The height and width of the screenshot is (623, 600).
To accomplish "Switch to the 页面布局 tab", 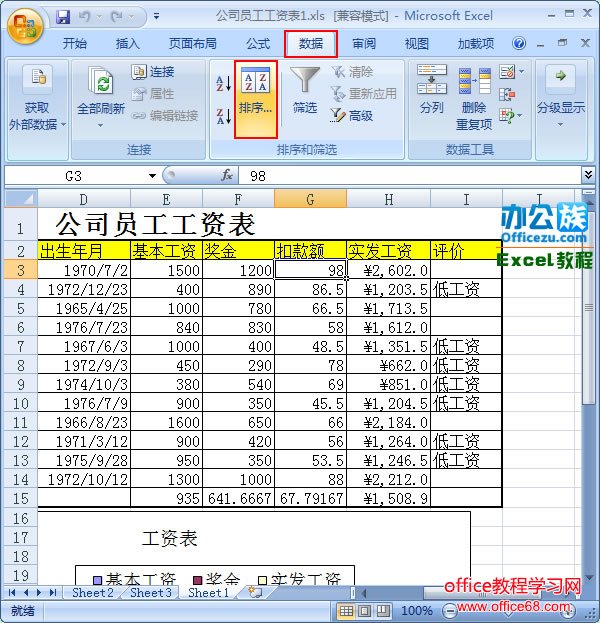I will [x=193, y=43].
